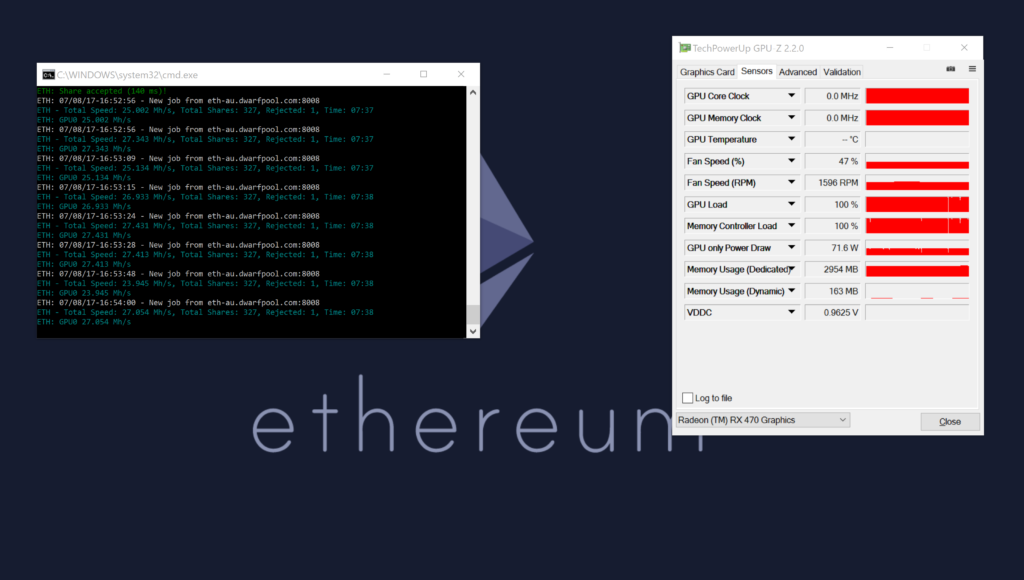
Task: Open the Fan Speed (RPM) sensor dropdown
Action: (x=791, y=182)
